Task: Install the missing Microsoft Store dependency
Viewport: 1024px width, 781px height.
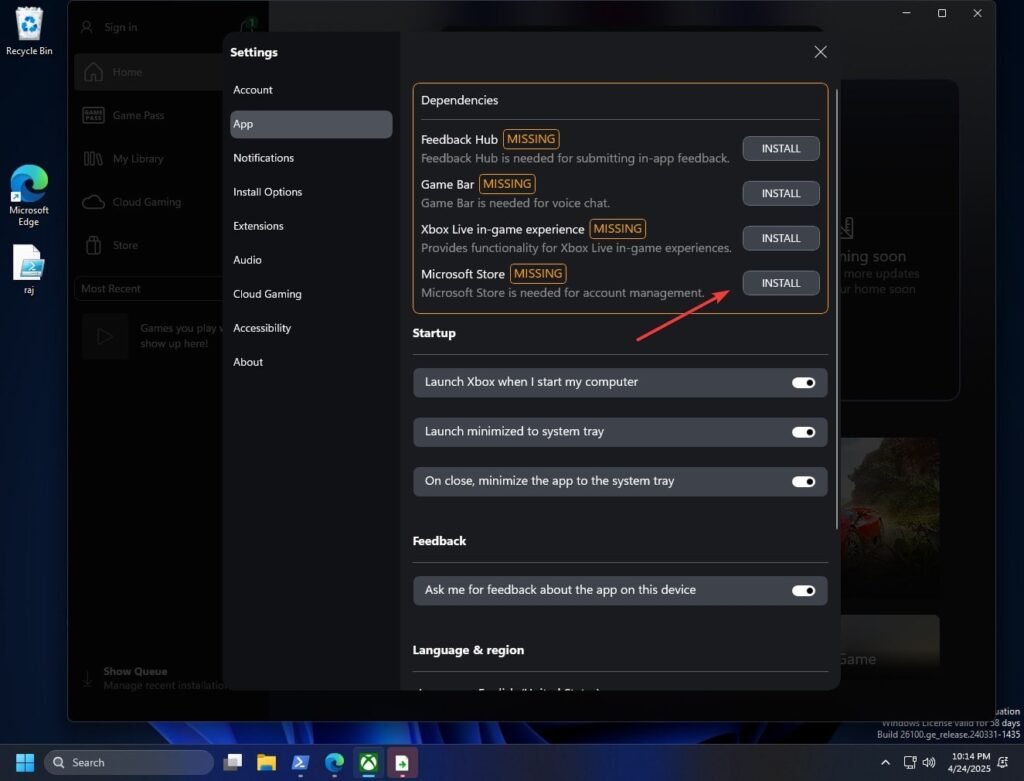Action: 780,283
